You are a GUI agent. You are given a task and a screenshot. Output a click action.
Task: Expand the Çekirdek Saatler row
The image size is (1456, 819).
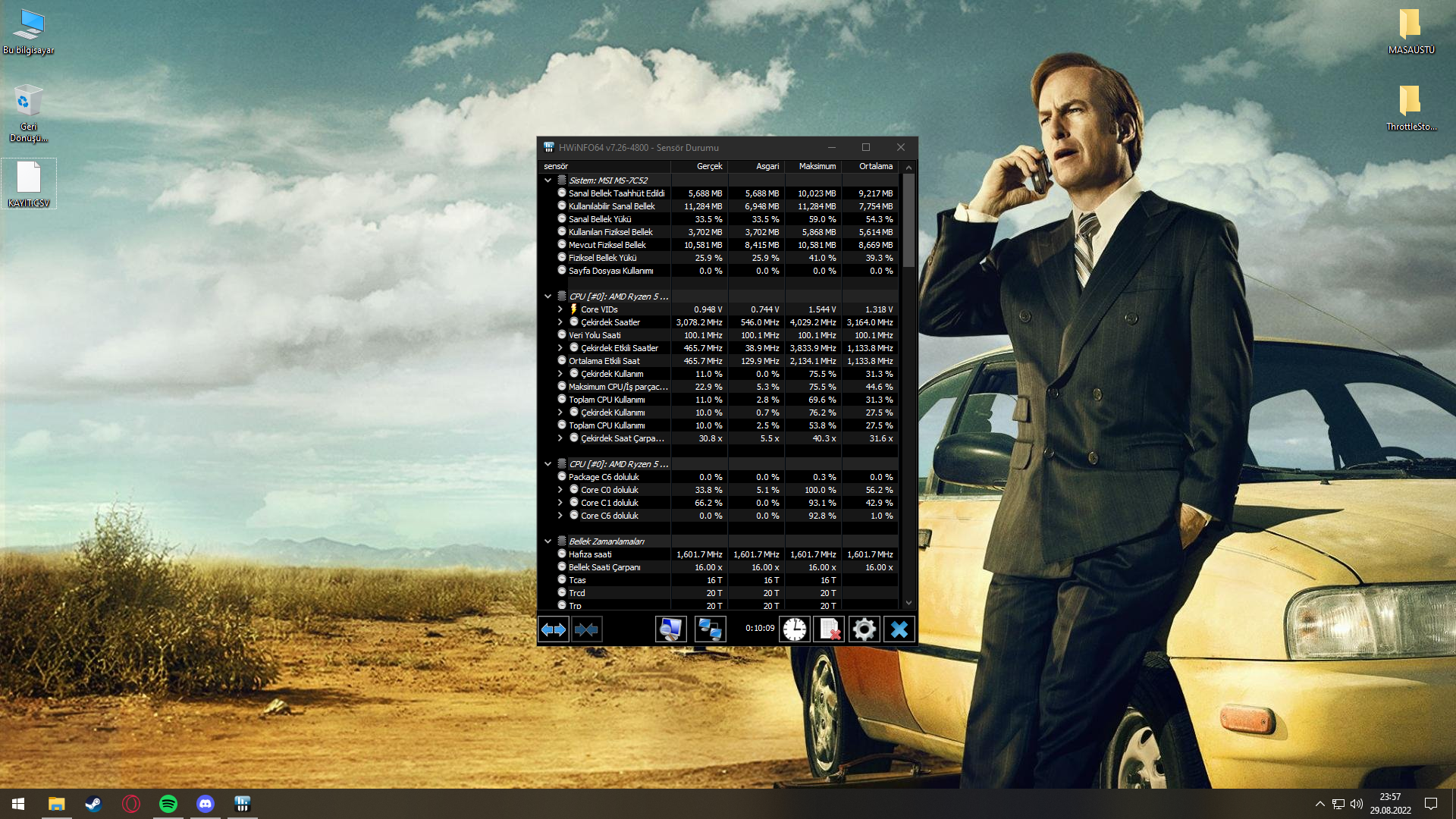(560, 322)
